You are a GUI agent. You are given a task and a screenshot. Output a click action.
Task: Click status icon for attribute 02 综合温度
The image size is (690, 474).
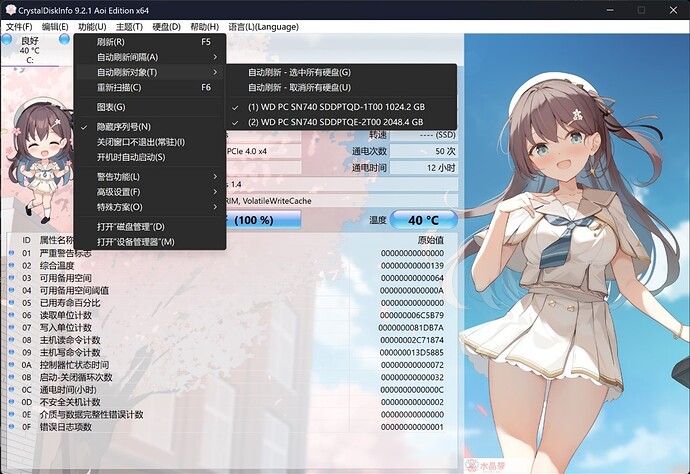point(11,266)
